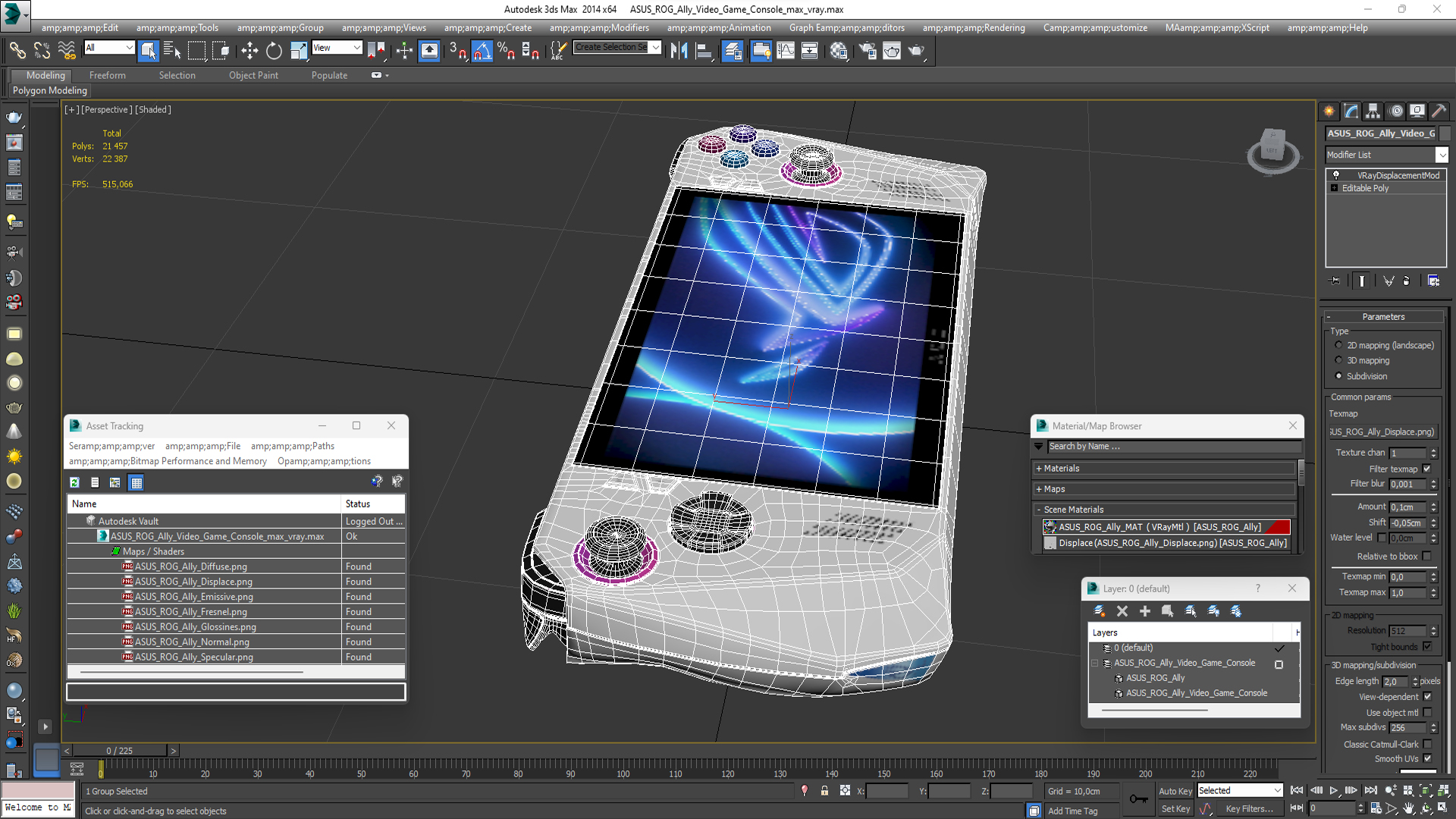Click the Bind to Space Warp icon
The height and width of the screenshot is (819, 1456).
tap(67, 51)
